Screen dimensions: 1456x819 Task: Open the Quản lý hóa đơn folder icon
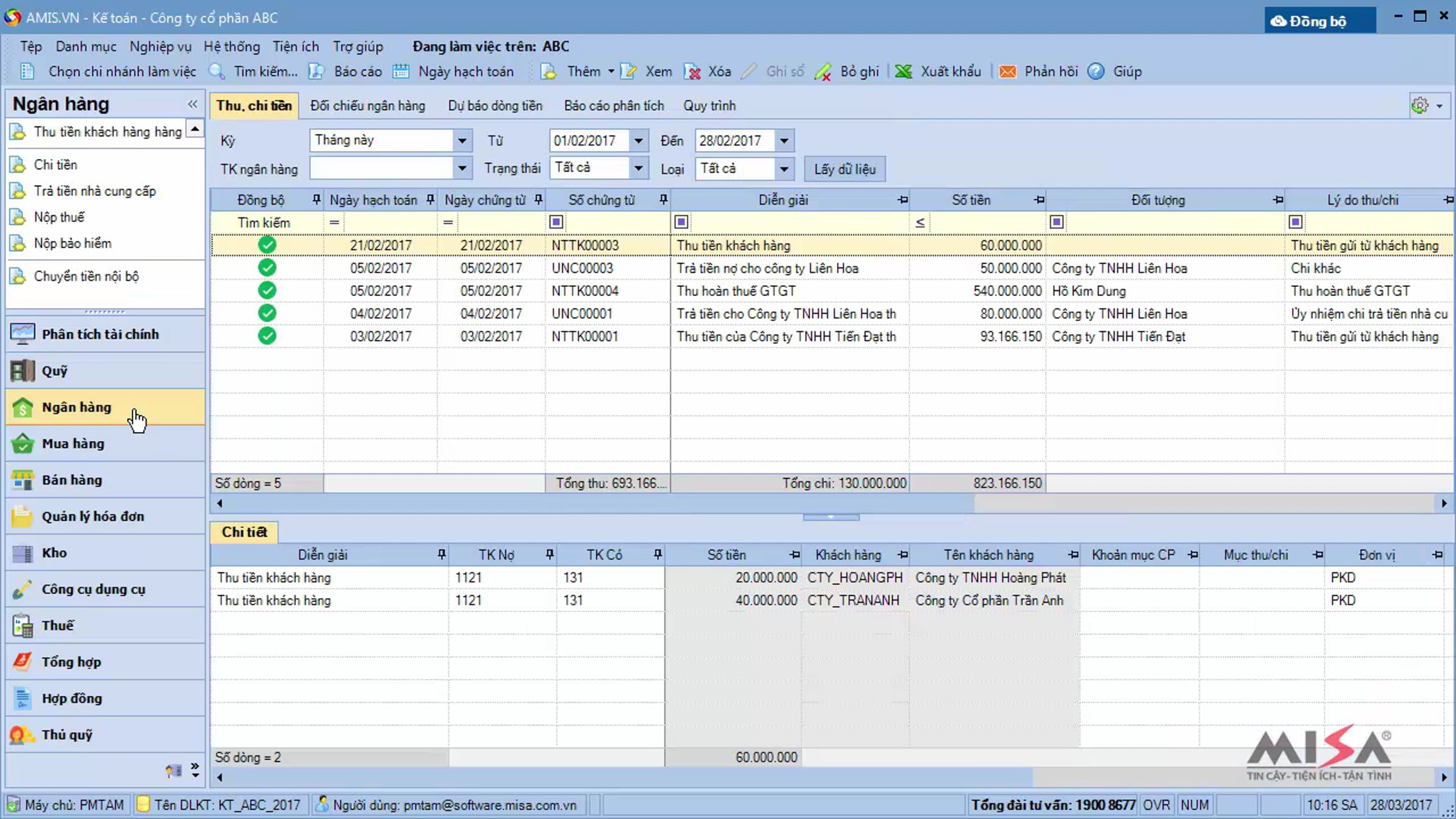pos(22,516)
